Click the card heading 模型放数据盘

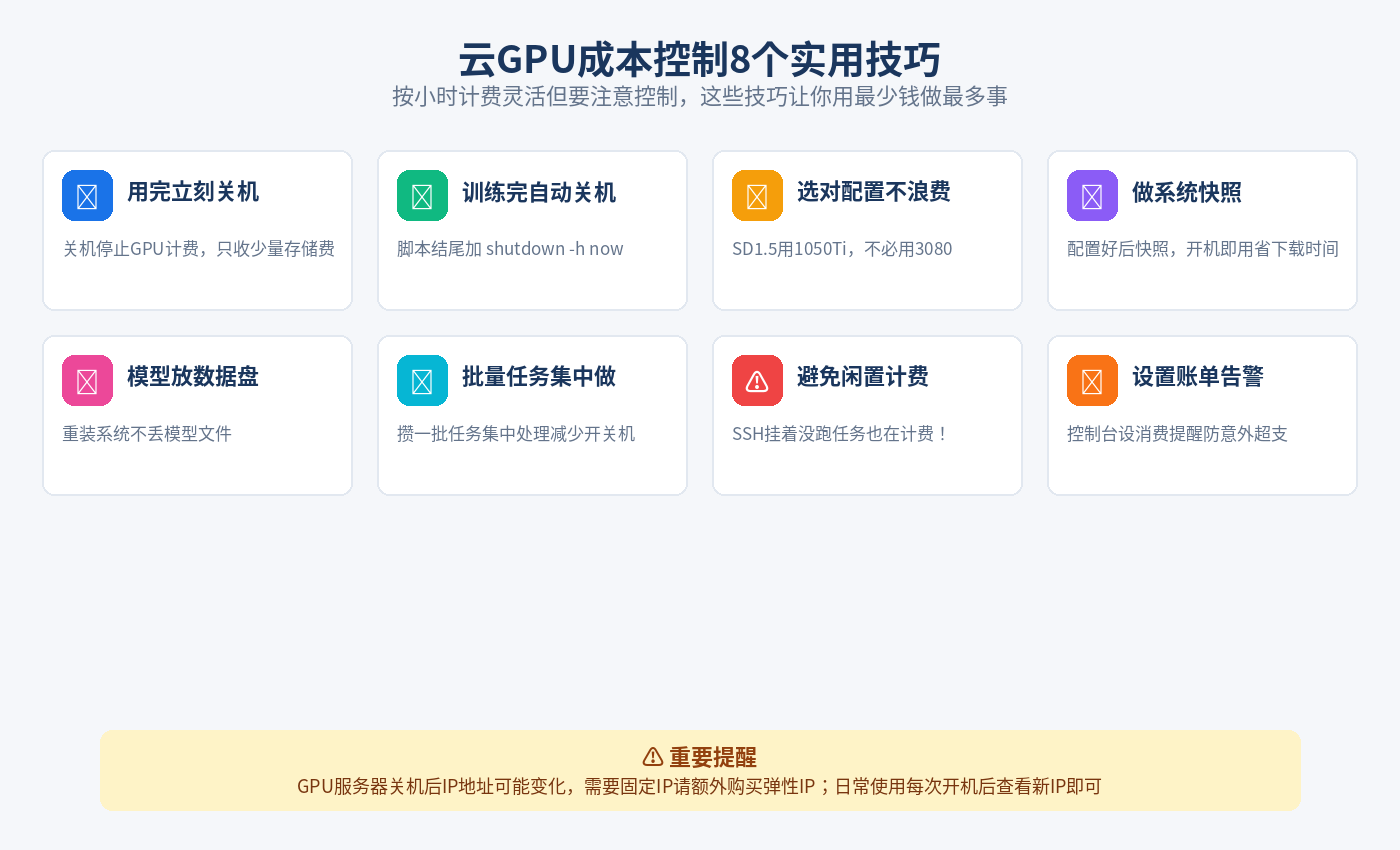(193, 377)
